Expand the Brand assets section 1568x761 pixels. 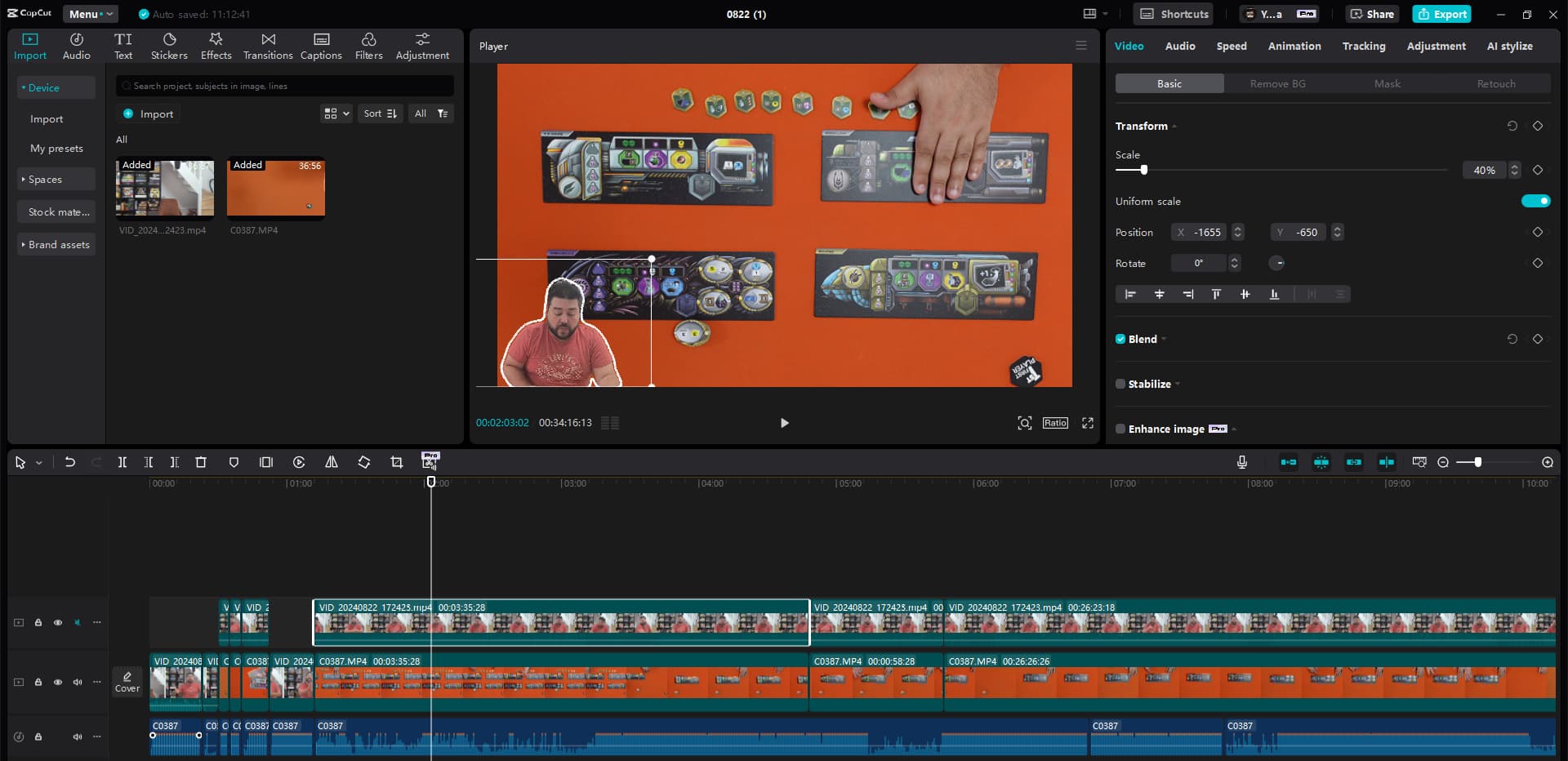[x=56, y=244]
